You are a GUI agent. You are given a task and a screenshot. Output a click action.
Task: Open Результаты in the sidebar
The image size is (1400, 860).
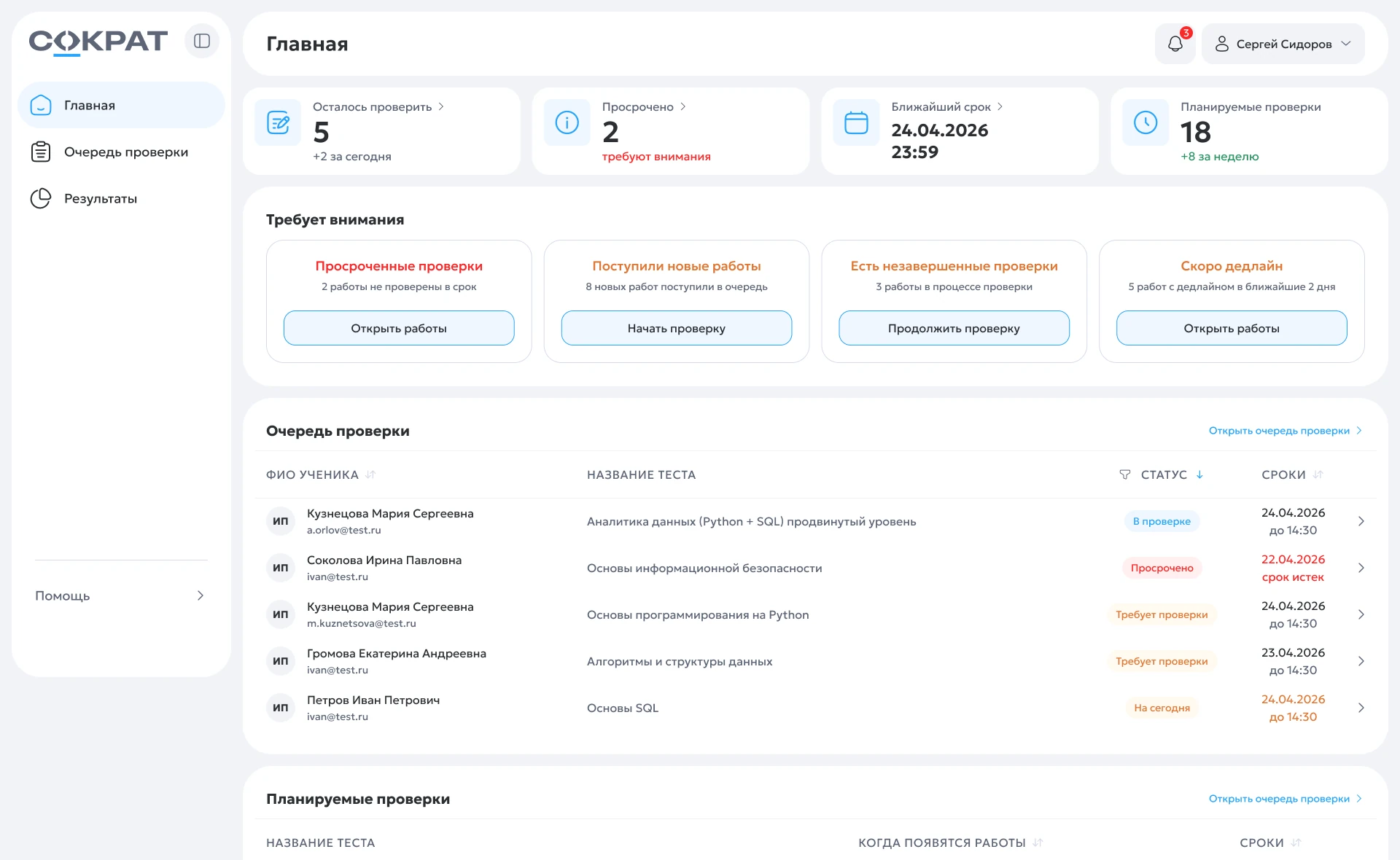(x=121, y=198)
